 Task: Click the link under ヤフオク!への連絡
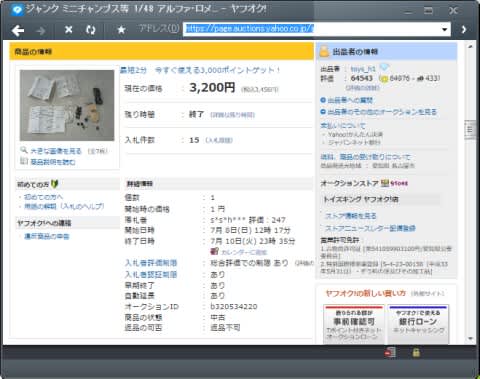pos(47,236)
